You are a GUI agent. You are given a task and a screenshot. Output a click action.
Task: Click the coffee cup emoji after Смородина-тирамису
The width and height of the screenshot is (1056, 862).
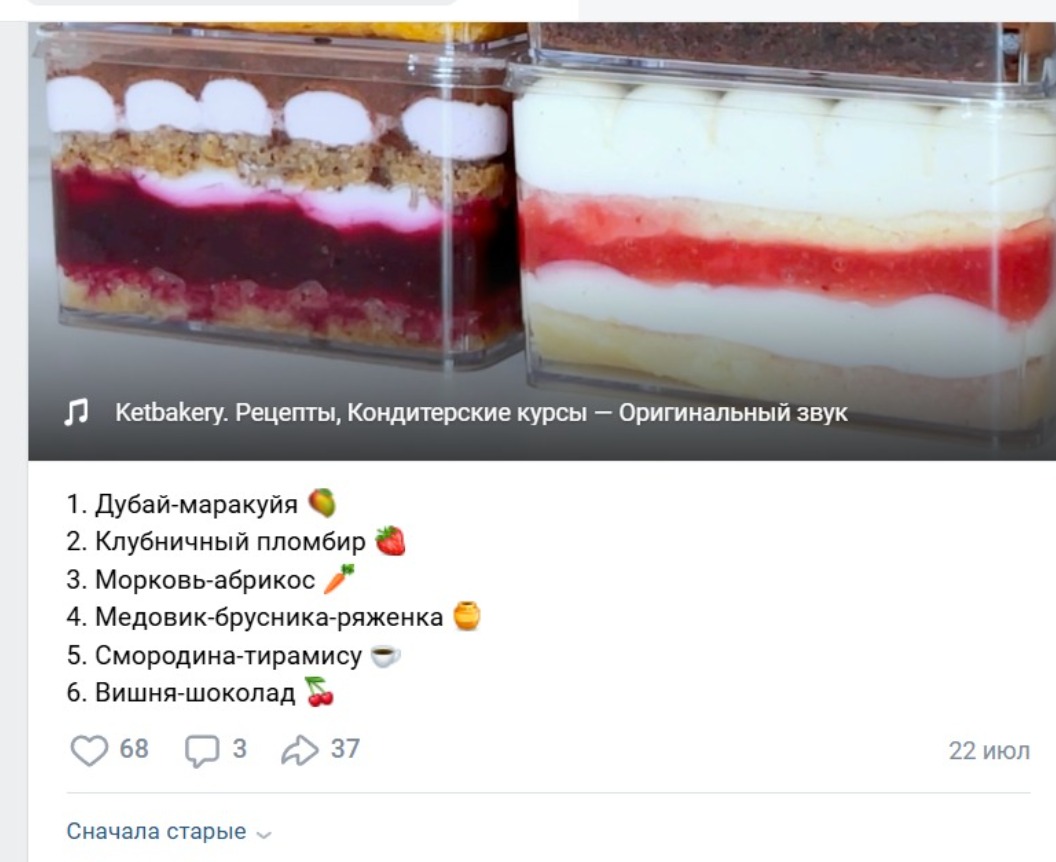[x=386, y=655]
